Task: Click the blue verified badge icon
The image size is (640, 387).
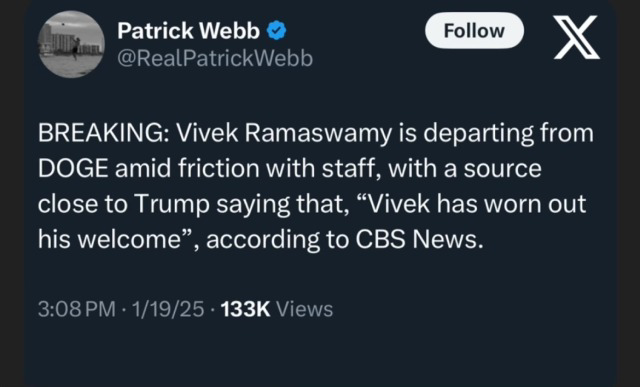Action: click(x=276, y=31)
